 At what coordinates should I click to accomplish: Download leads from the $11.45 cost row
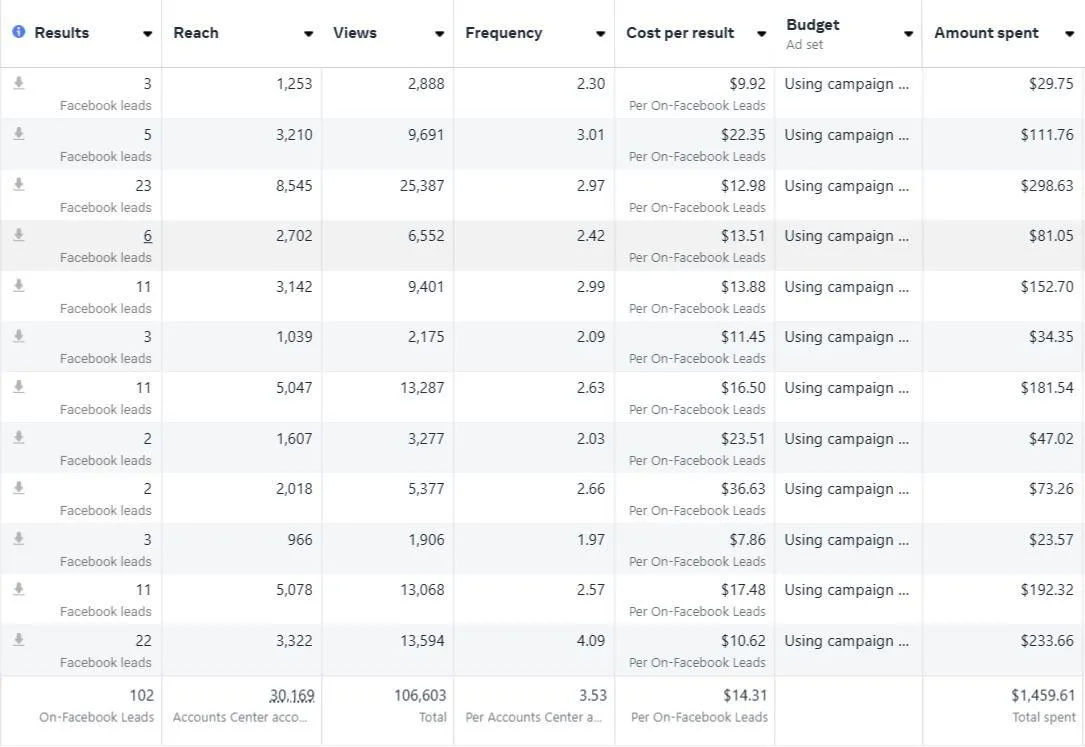[18, 335]
